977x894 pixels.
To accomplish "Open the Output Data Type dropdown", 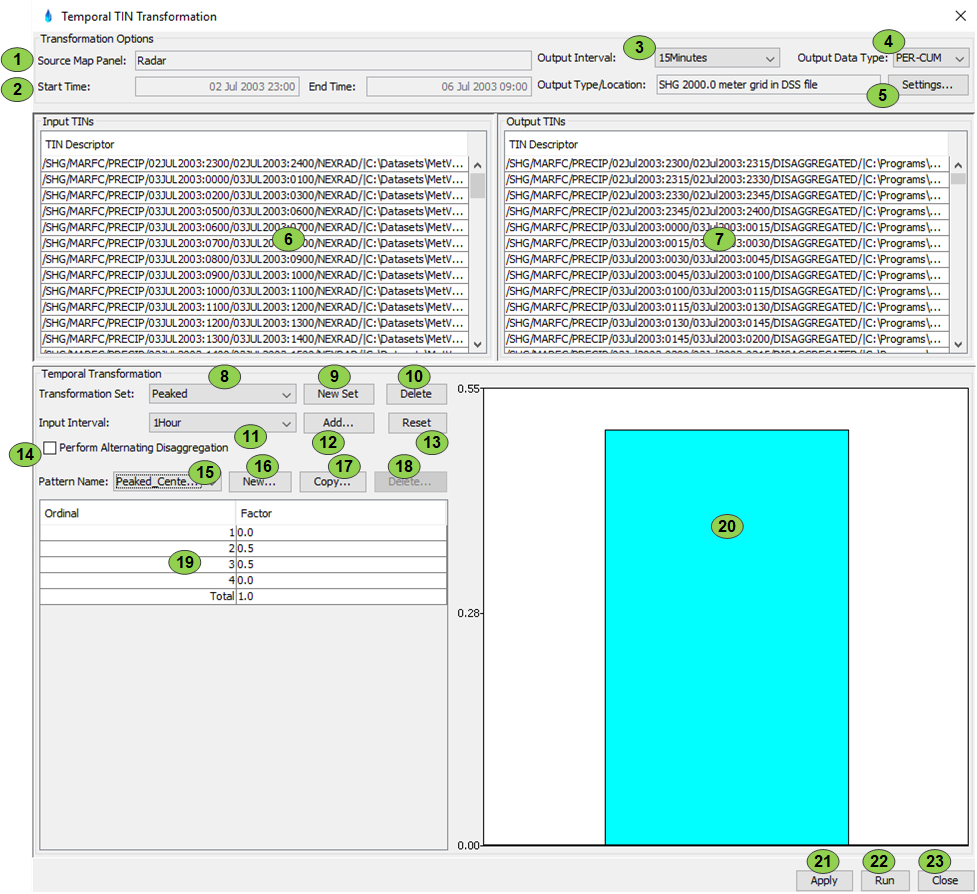I will 930,58.
